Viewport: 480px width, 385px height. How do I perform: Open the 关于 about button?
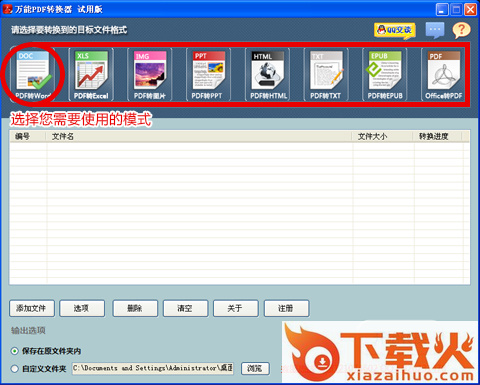coord(236,308)
